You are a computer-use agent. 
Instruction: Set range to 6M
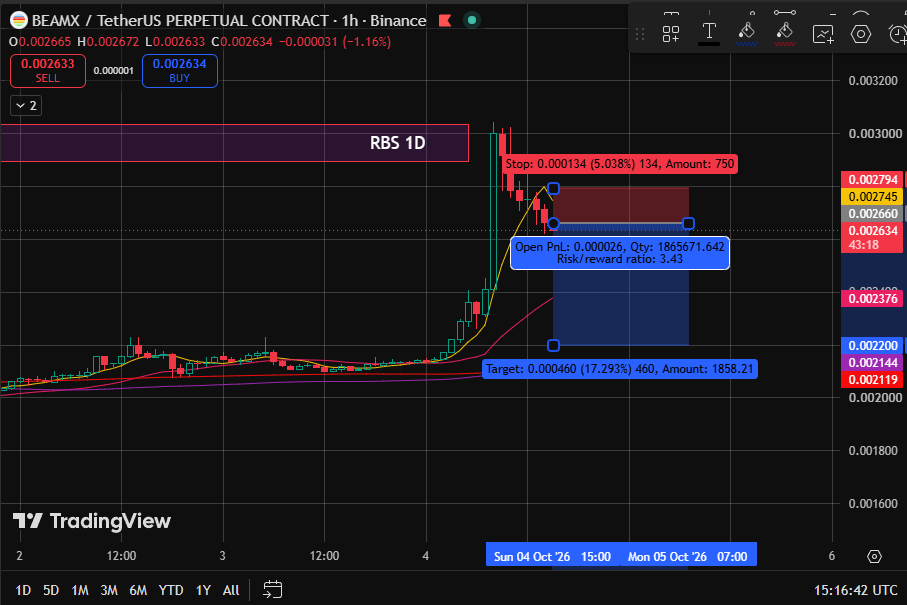click(x=138, y=590)
